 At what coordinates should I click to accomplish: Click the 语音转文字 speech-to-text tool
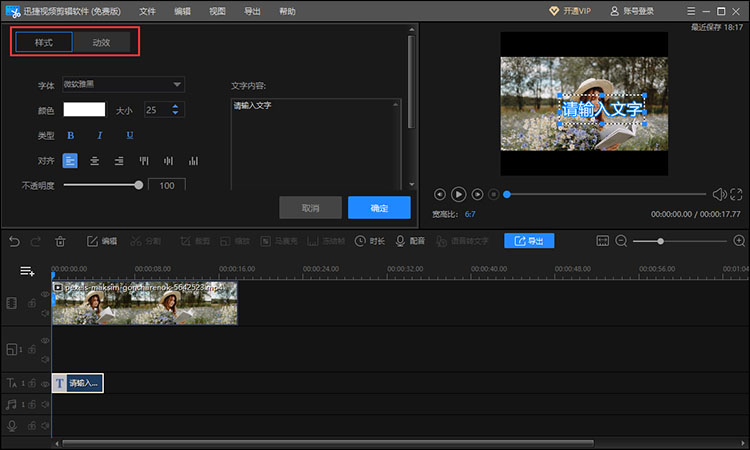coord(462,241)
